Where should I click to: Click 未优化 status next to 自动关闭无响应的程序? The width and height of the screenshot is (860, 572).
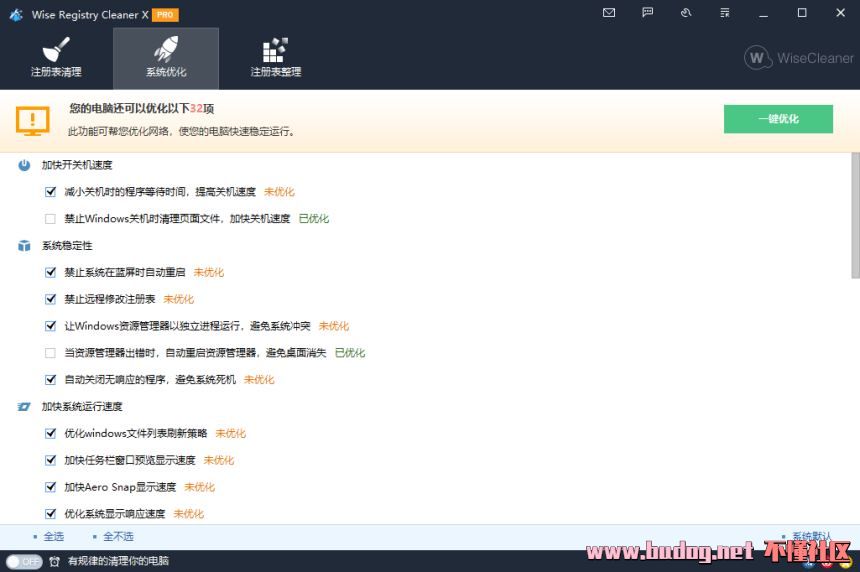(x=259, y=380)
